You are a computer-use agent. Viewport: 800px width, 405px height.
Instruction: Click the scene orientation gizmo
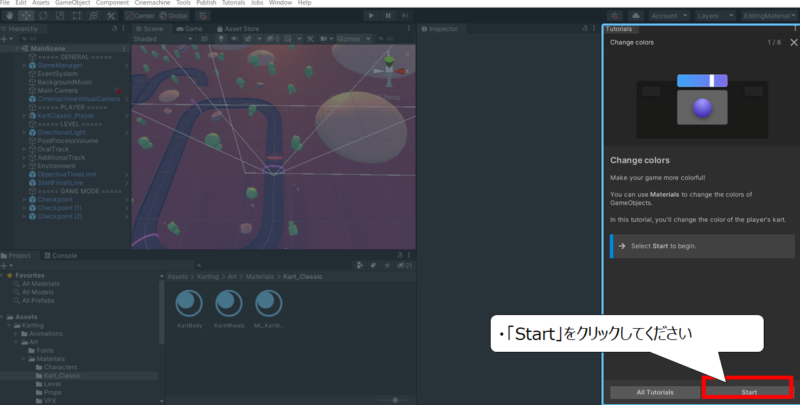point(389,71)
